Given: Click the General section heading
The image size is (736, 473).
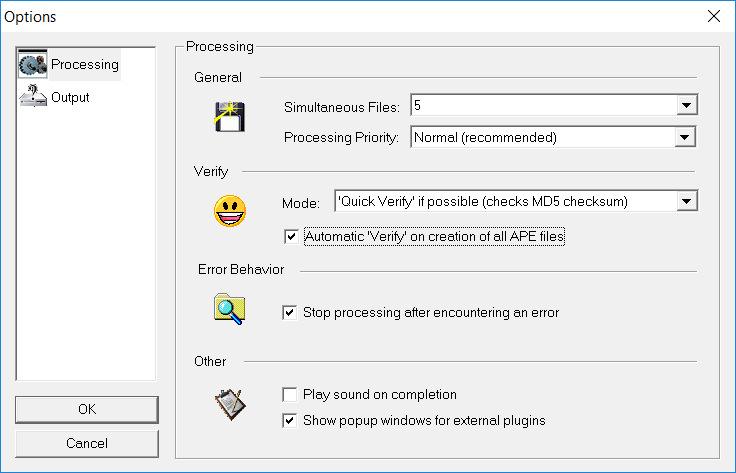Looking at the screenshot, I should coord(218,77).
